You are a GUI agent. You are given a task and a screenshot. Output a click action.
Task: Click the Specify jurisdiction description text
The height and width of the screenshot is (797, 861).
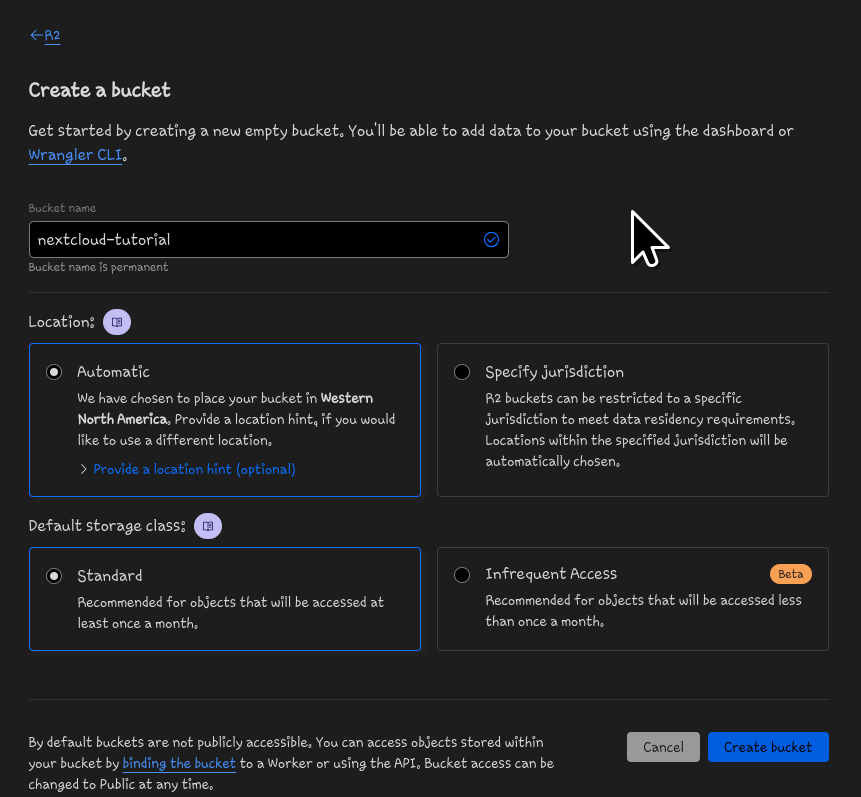pyautogui.click(x=636, y=429)
